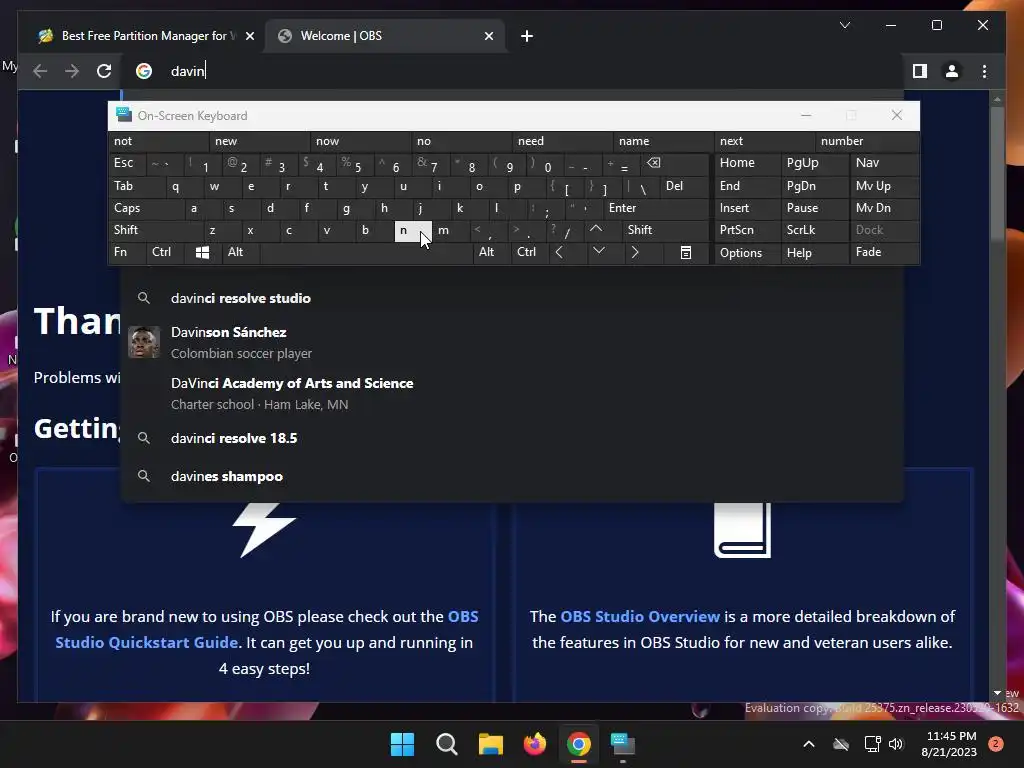This screenshot has height=768, width=1024.
Task: Open Chrome's three-dot menu
Action: (x=984, y=71)
